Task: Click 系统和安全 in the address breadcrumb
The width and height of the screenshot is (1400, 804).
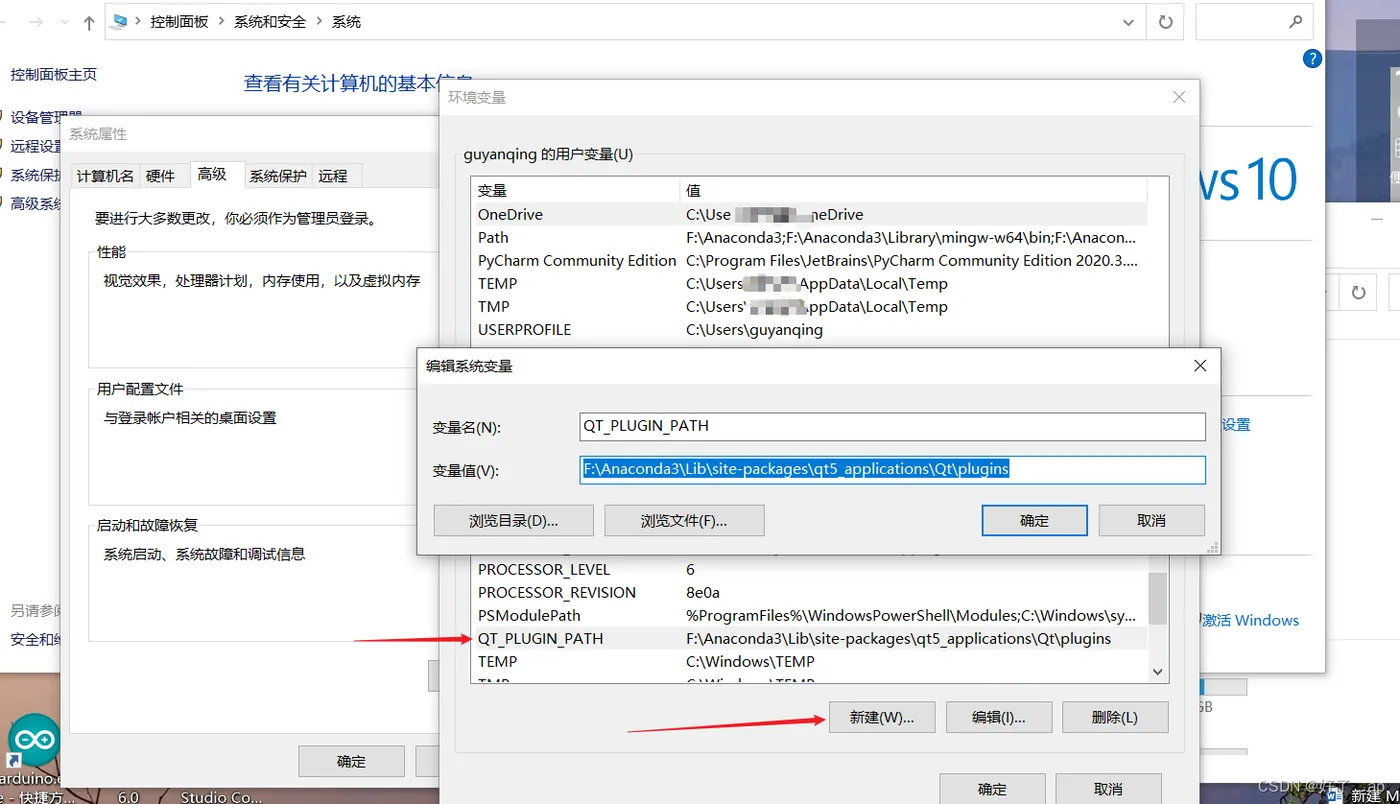Action: tap(270, 21)
